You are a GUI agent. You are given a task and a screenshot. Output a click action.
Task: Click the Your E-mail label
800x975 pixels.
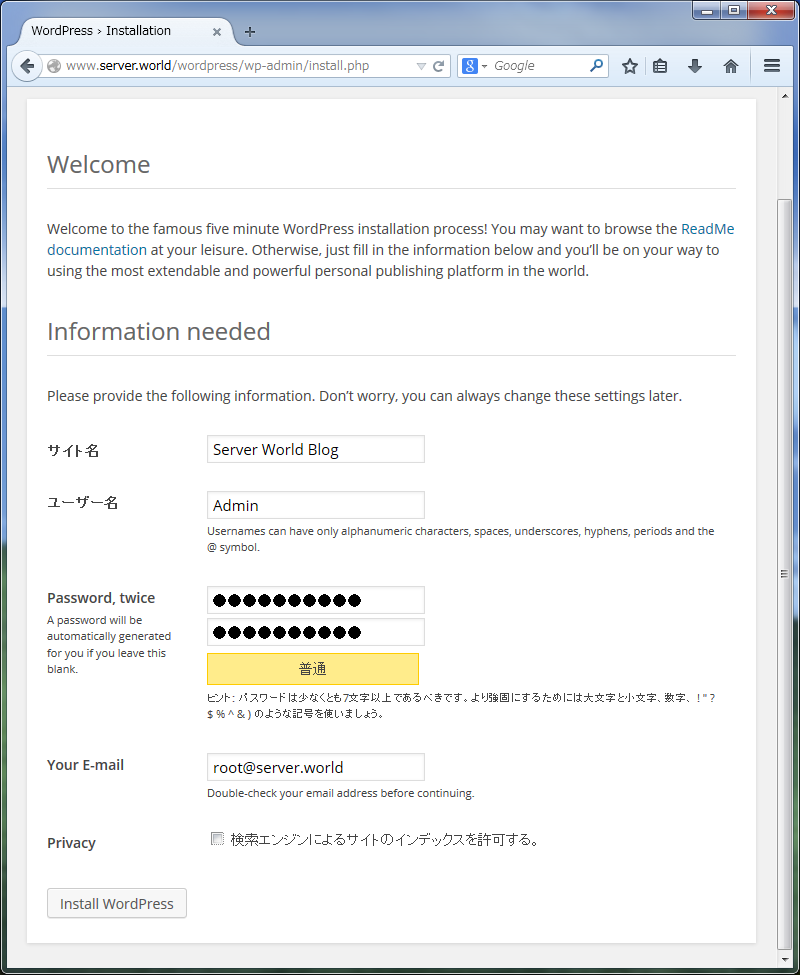86,765
